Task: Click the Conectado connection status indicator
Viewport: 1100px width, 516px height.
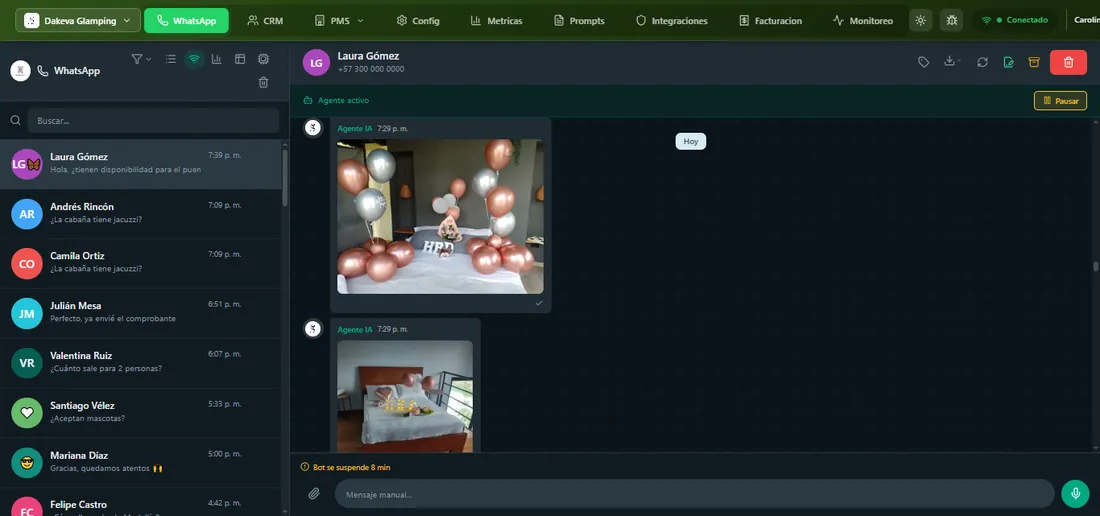Action: tap(1014, 20)
